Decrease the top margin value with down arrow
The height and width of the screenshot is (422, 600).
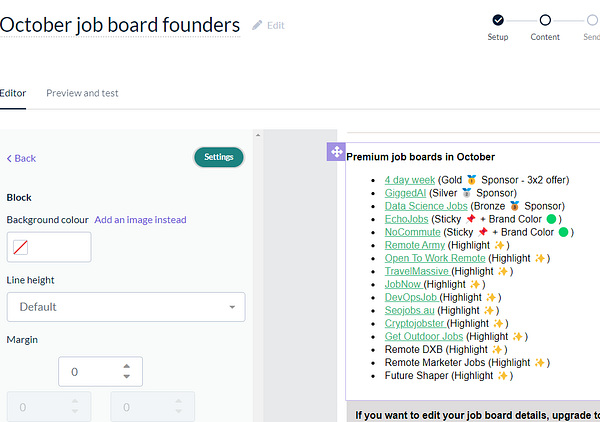[x=126, y=377]
